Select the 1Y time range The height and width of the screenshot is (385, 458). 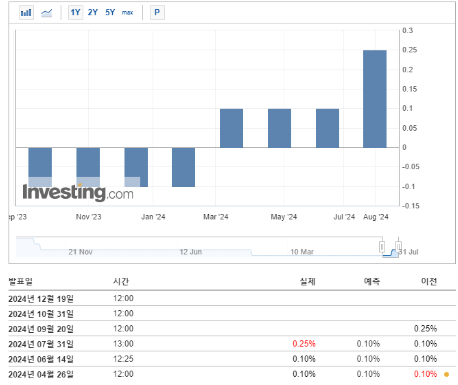[75, 13]
